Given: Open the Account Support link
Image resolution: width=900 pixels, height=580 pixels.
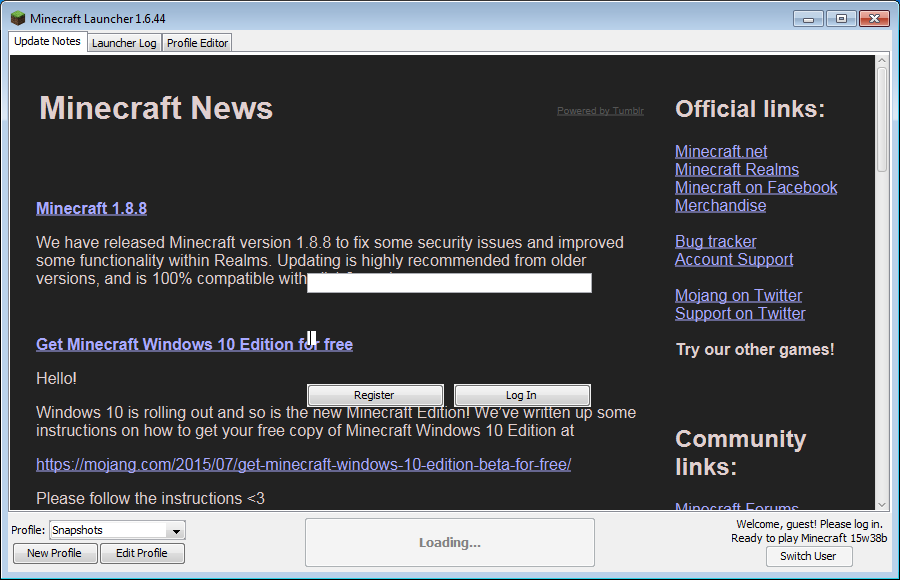Looking at the screenshot, I should coord(734,260).
